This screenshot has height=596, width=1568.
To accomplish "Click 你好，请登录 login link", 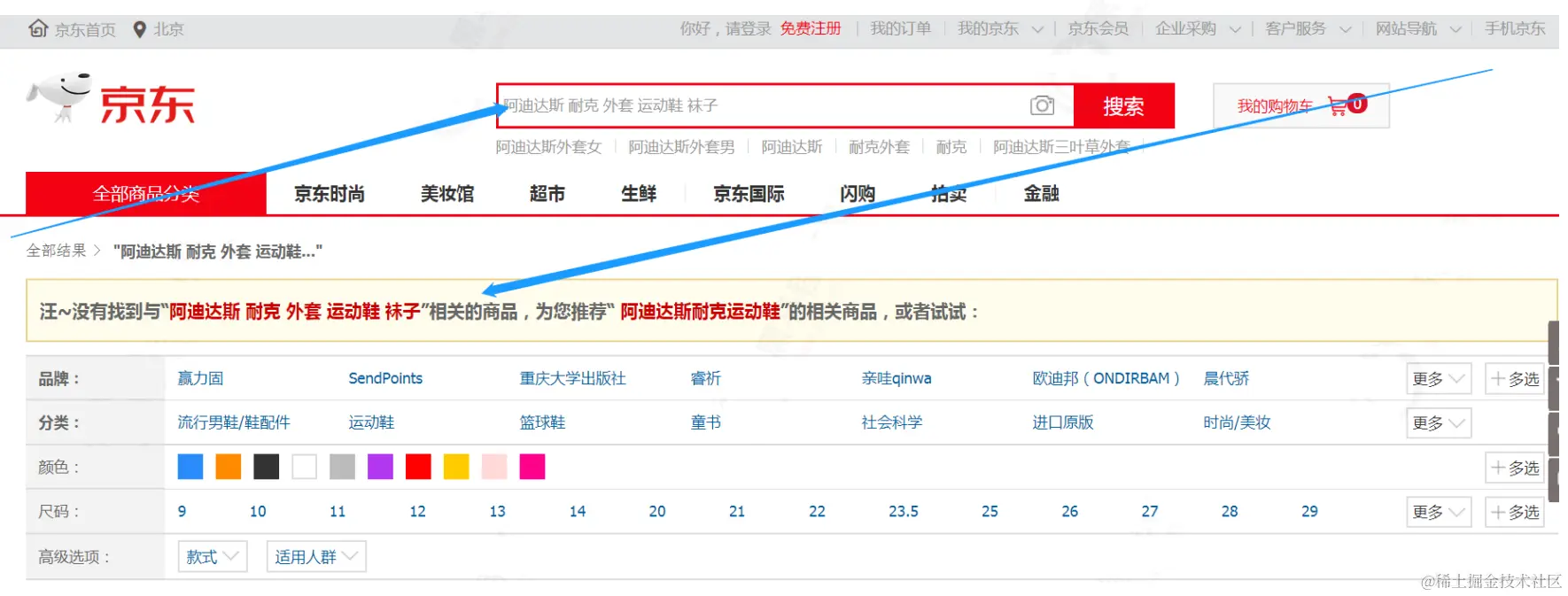I will tap(726, 28).
